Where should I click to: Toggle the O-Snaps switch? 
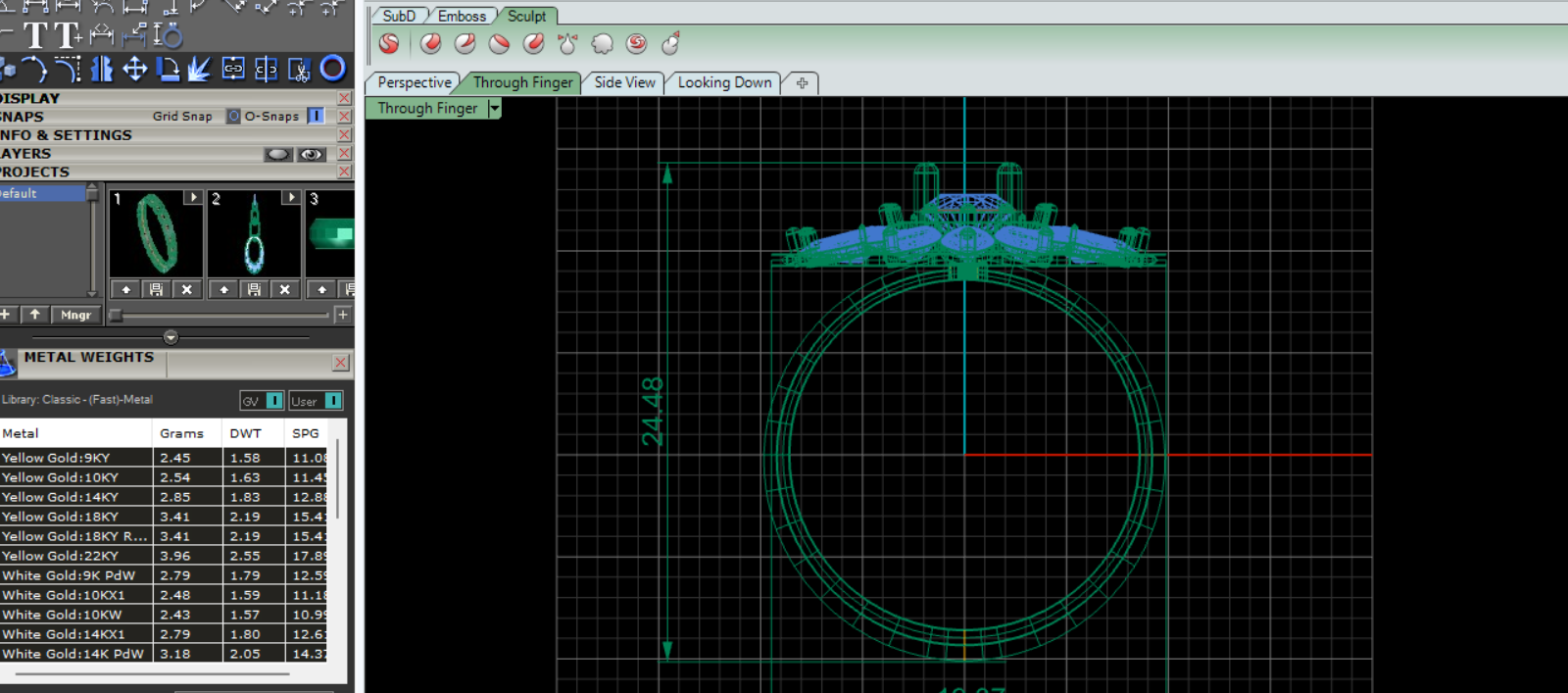[x=316, y=117]
